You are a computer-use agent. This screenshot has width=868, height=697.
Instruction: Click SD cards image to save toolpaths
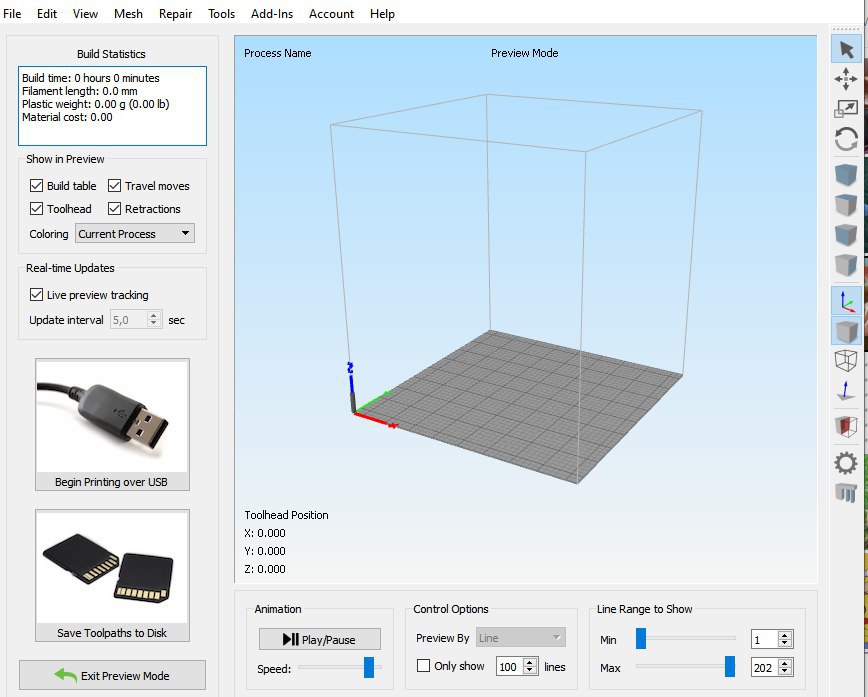pyautogui.click(x=112, y=567)
